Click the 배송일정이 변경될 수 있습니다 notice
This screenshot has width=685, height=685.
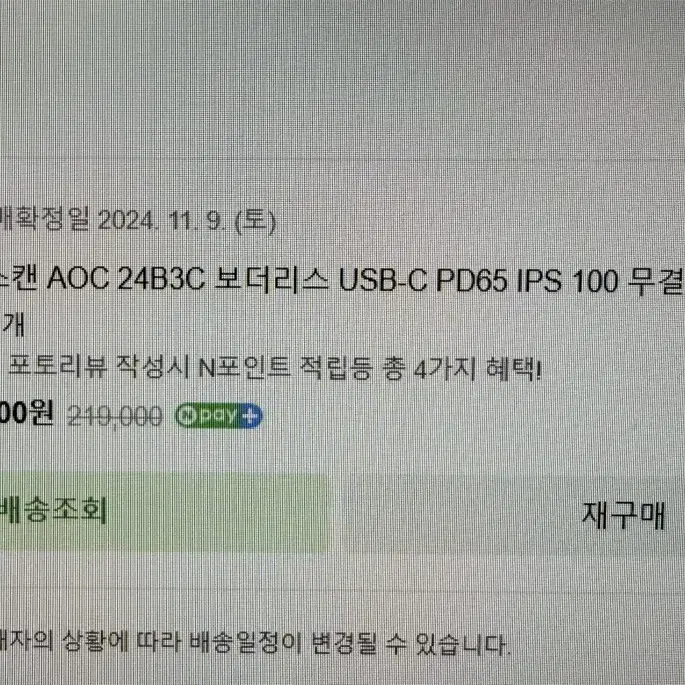click(350, 643)
